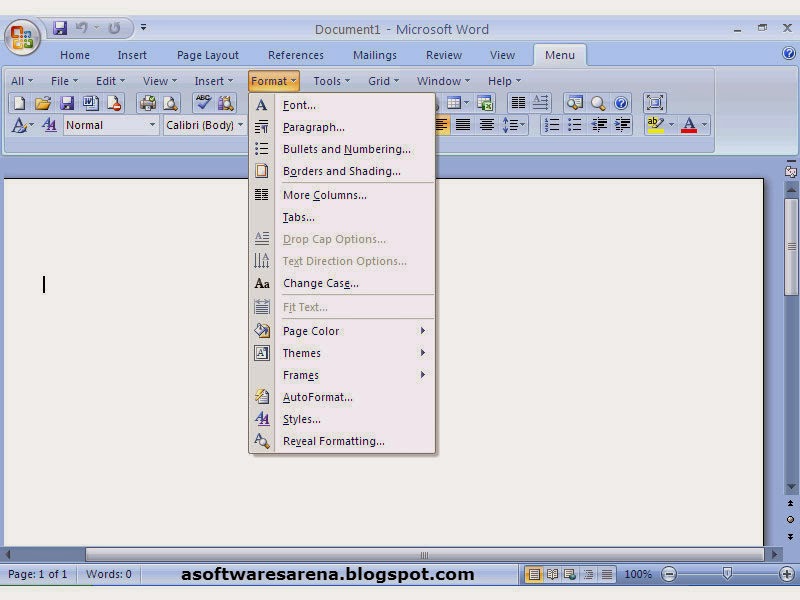Expand the File menu dropdown

click(x=64, y=81)
